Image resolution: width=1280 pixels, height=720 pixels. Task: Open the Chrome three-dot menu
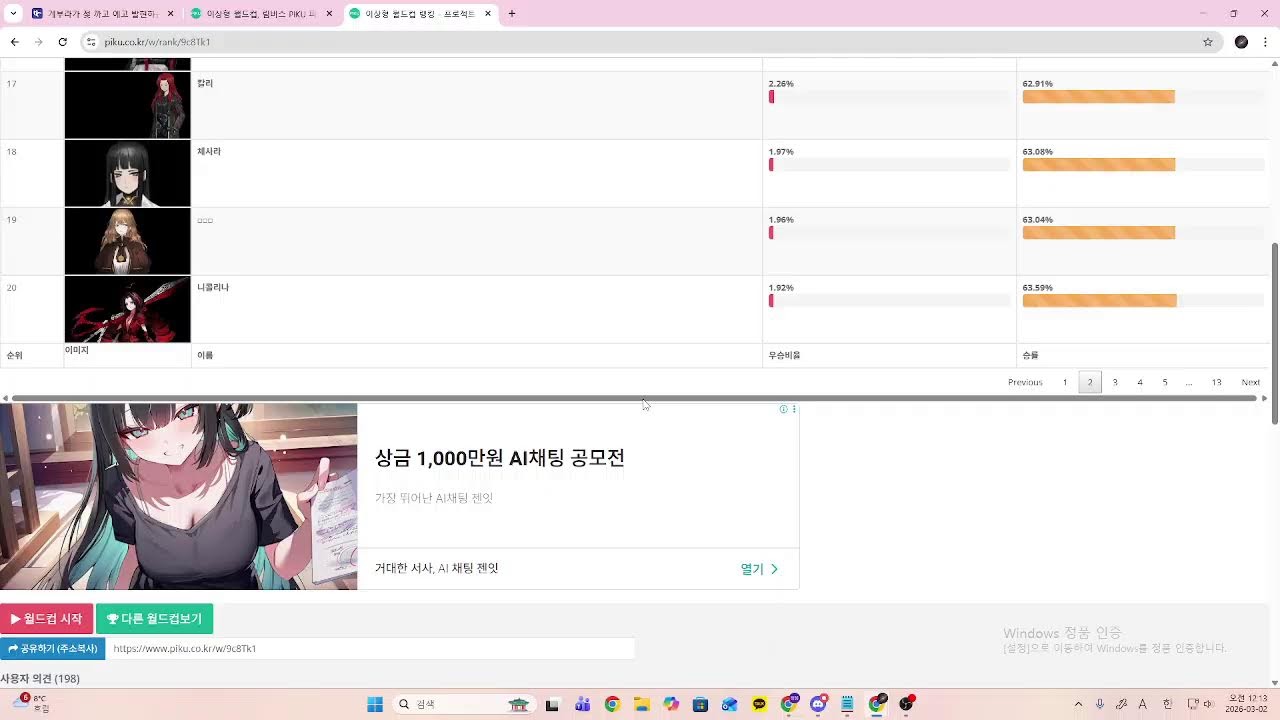pos(1265,42)
